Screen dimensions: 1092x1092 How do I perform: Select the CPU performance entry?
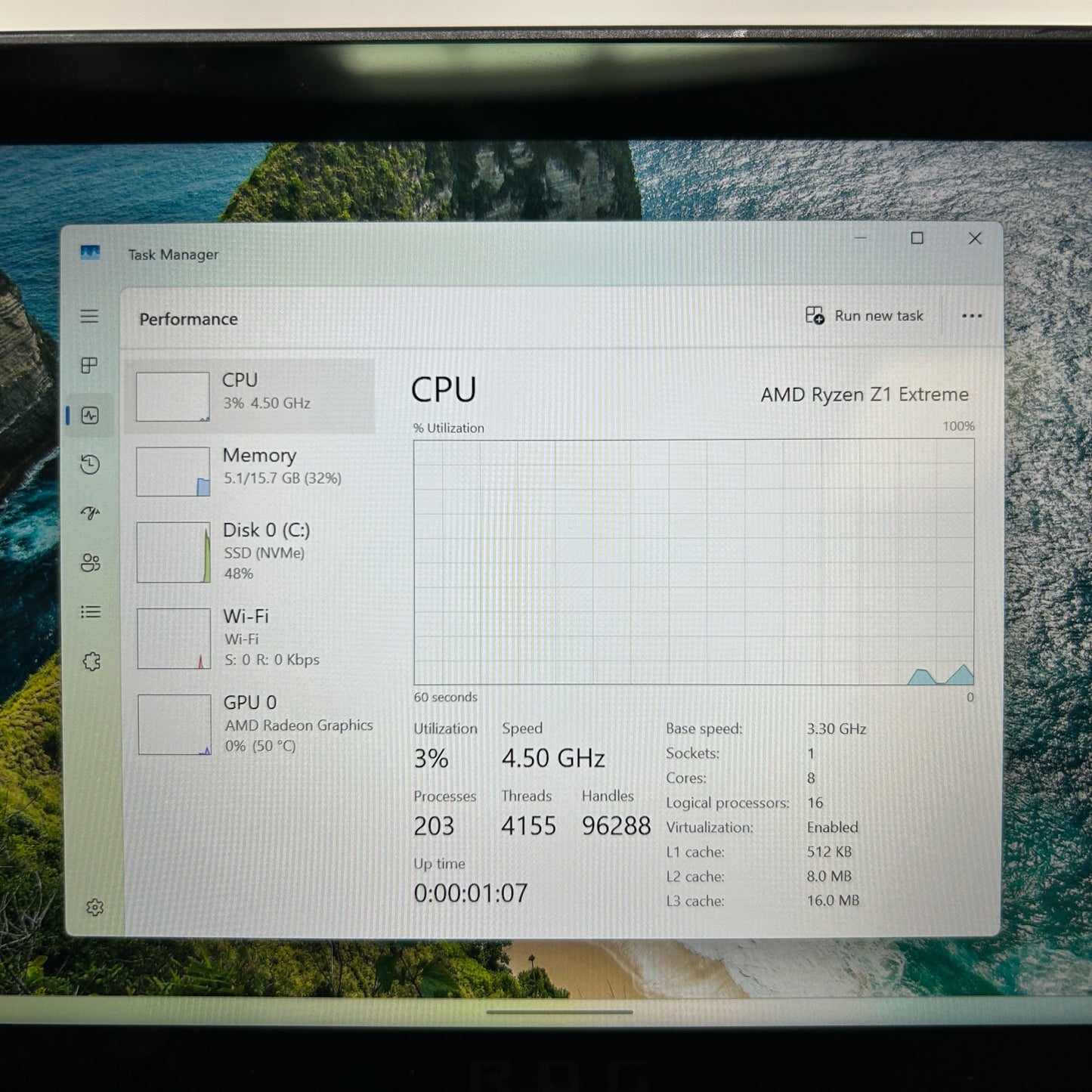[249, 396]
